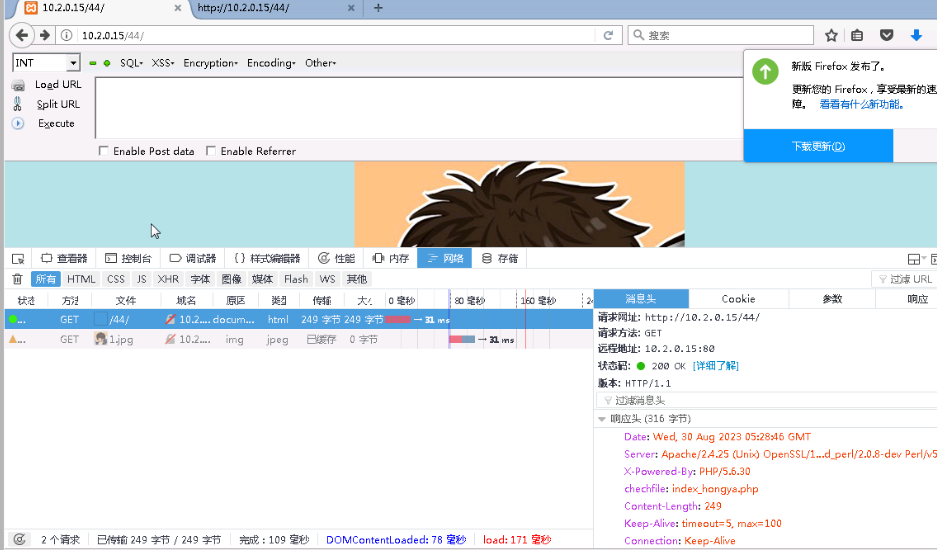The width and height of the screenshot is (937, 550).
Task: Open the bookmarks library icon
Action: [857, 35]
